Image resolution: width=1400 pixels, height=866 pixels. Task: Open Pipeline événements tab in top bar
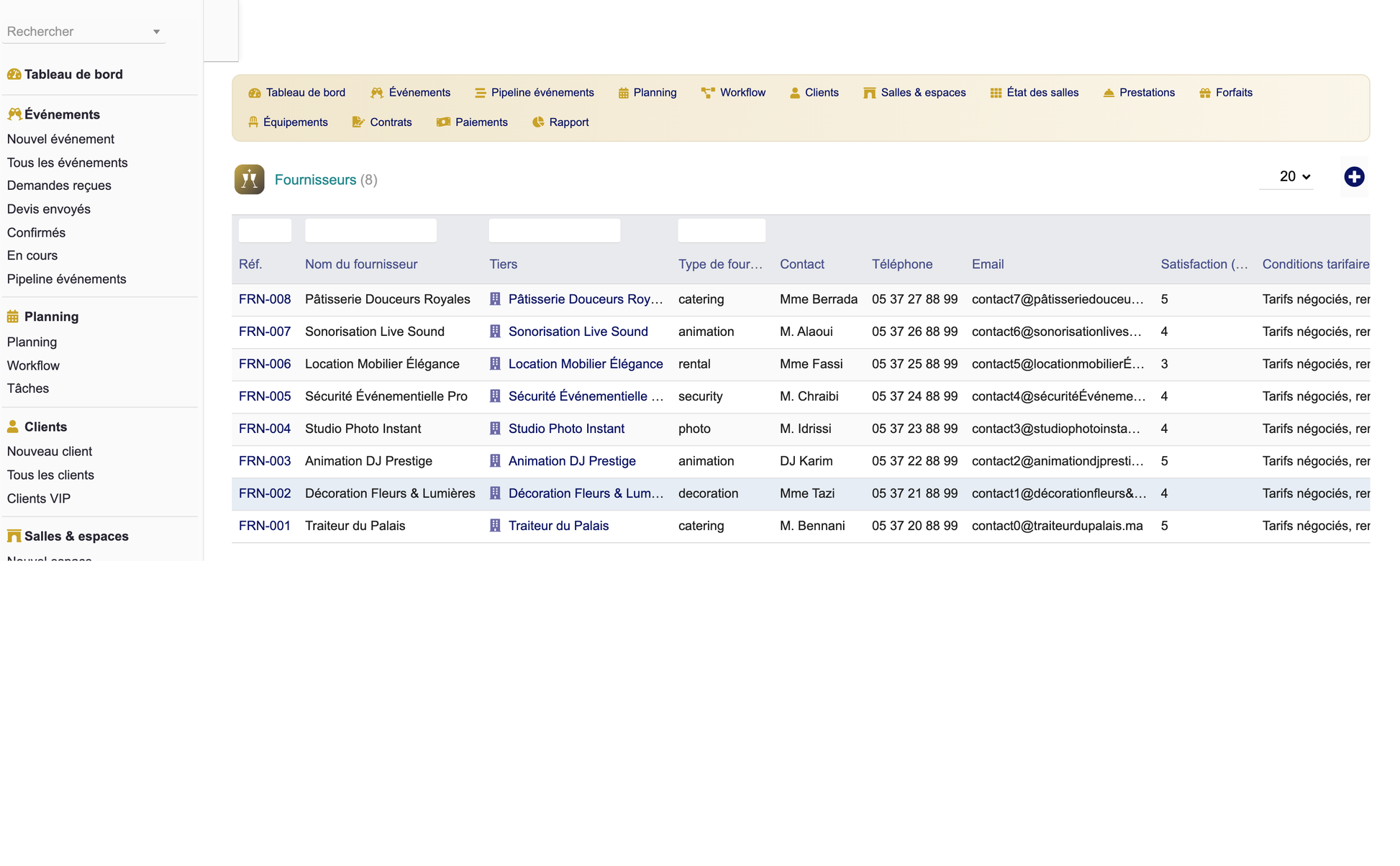(535, 93)
